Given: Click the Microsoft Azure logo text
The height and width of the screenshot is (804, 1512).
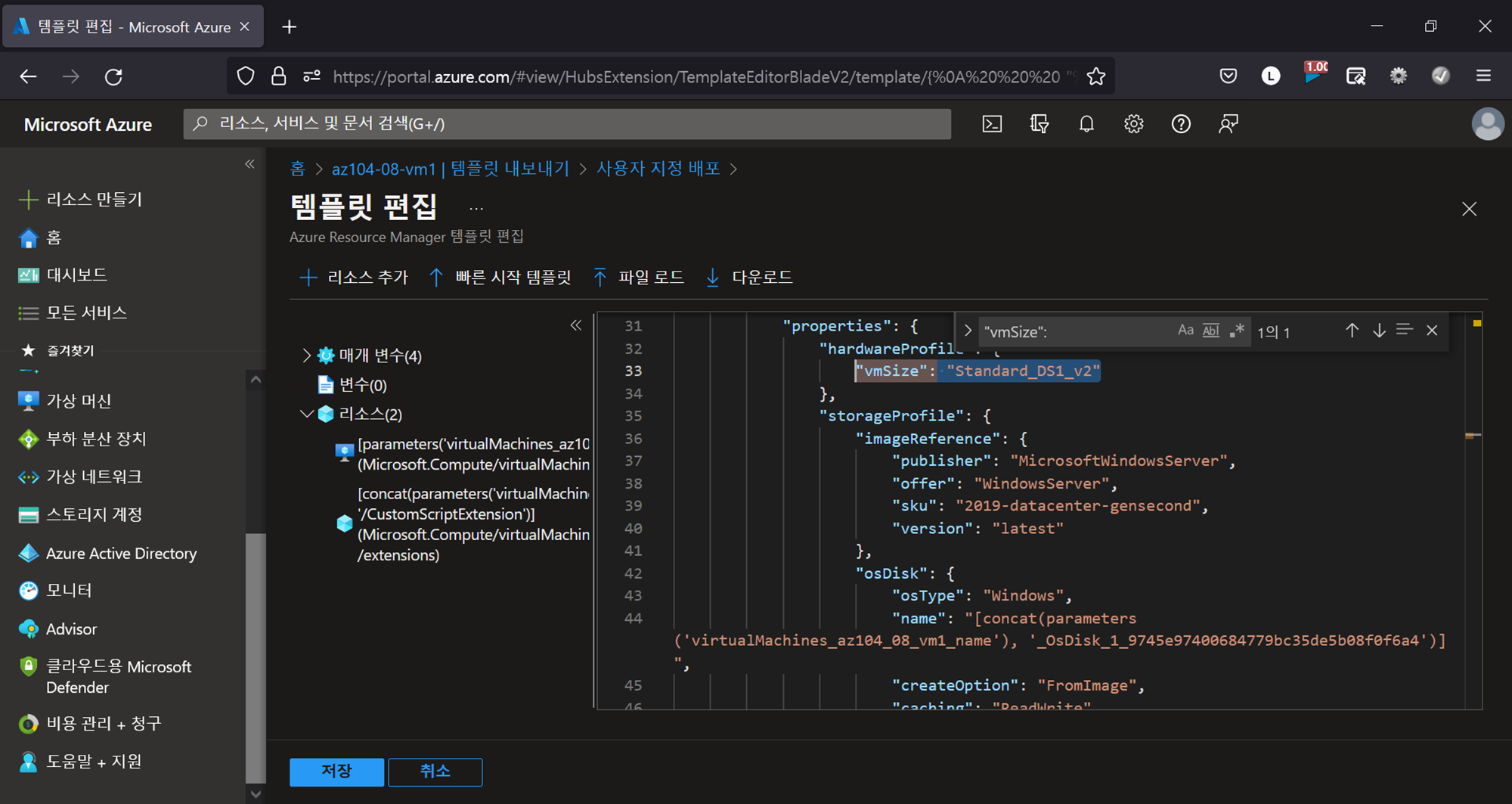Looking at the screenshot, I should coord(88,124).
